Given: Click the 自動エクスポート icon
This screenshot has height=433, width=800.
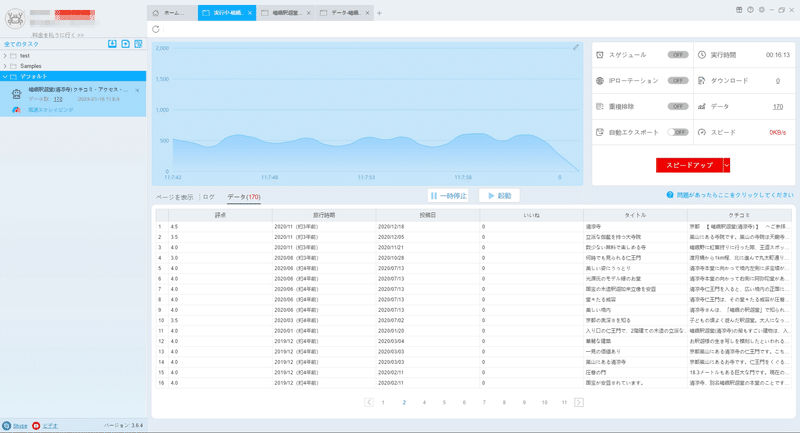Looking at the screenshot, I should click(x=600, y=132).
